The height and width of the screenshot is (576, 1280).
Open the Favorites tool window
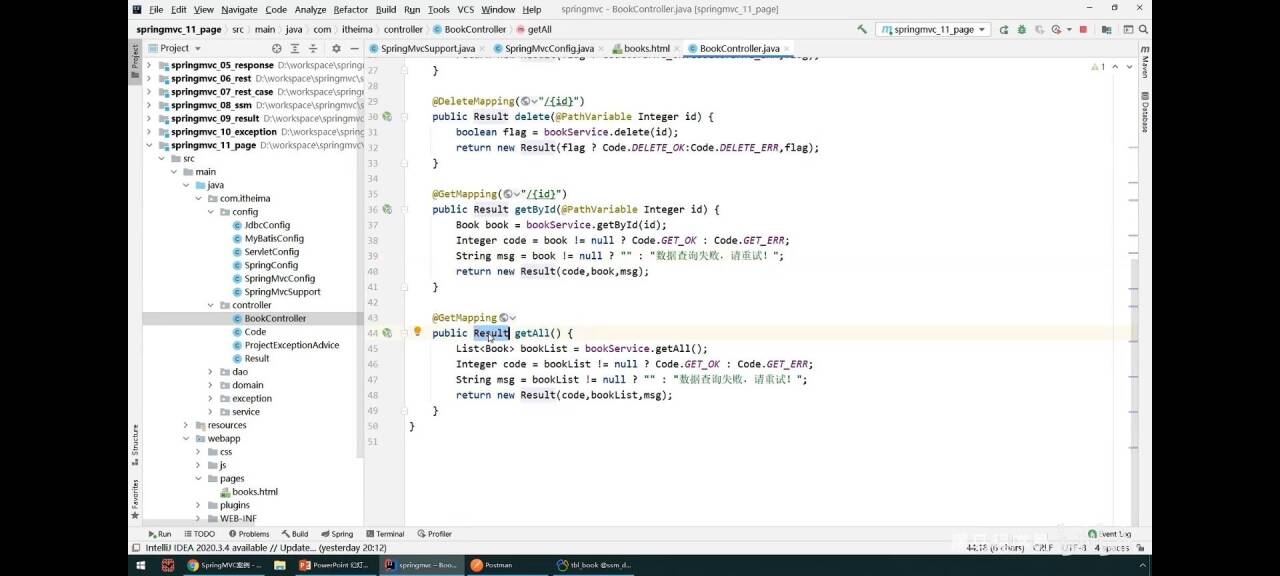(x=135, y=498)
